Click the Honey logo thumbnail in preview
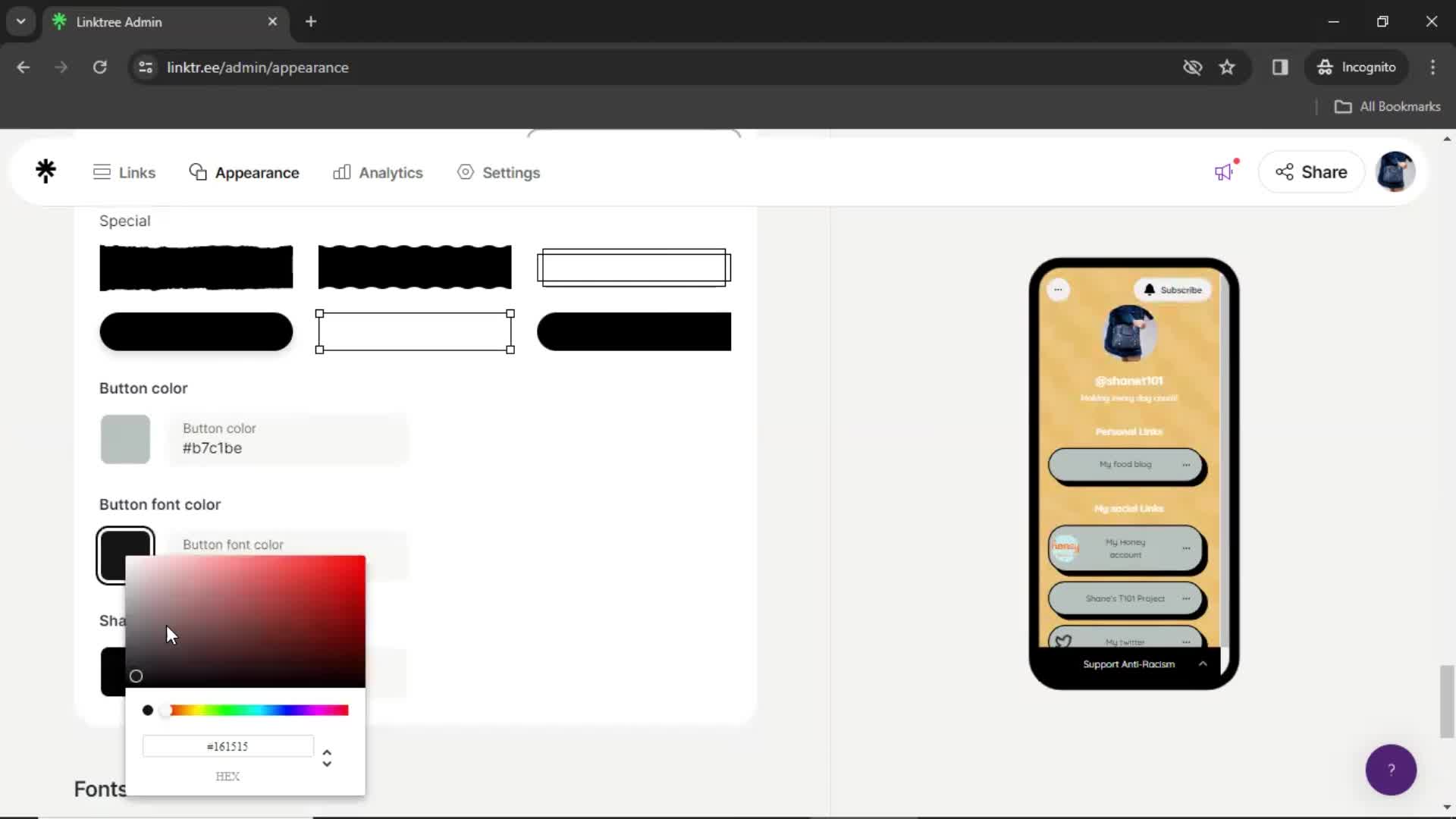This screenshot has height=819, width=1456. [x=1065, y=547]
